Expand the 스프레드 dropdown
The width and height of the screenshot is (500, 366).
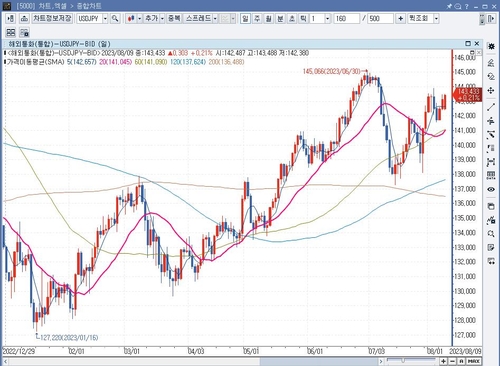[x=215, y=19]
